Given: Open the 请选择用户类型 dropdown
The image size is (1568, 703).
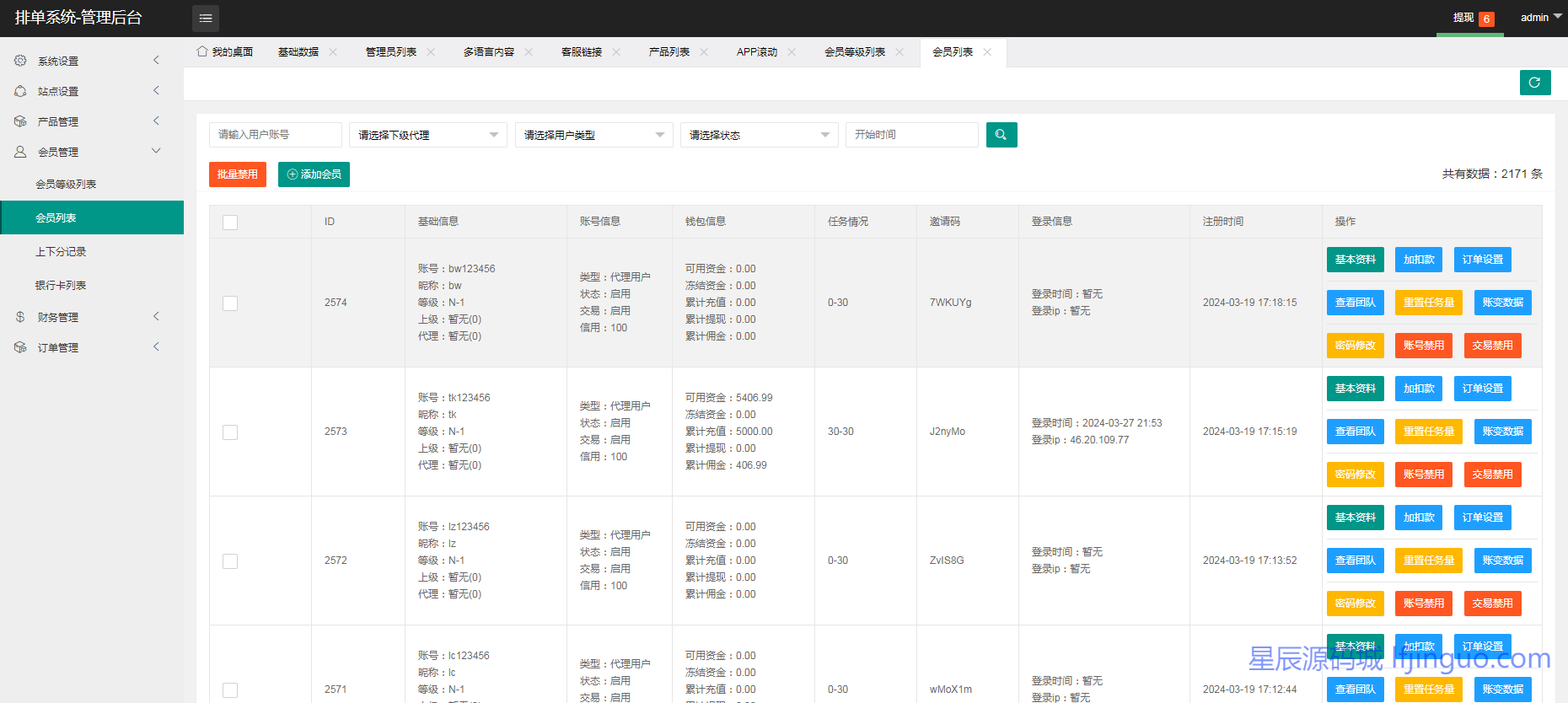Looking at the screenshot, I should tap(593, 135).
